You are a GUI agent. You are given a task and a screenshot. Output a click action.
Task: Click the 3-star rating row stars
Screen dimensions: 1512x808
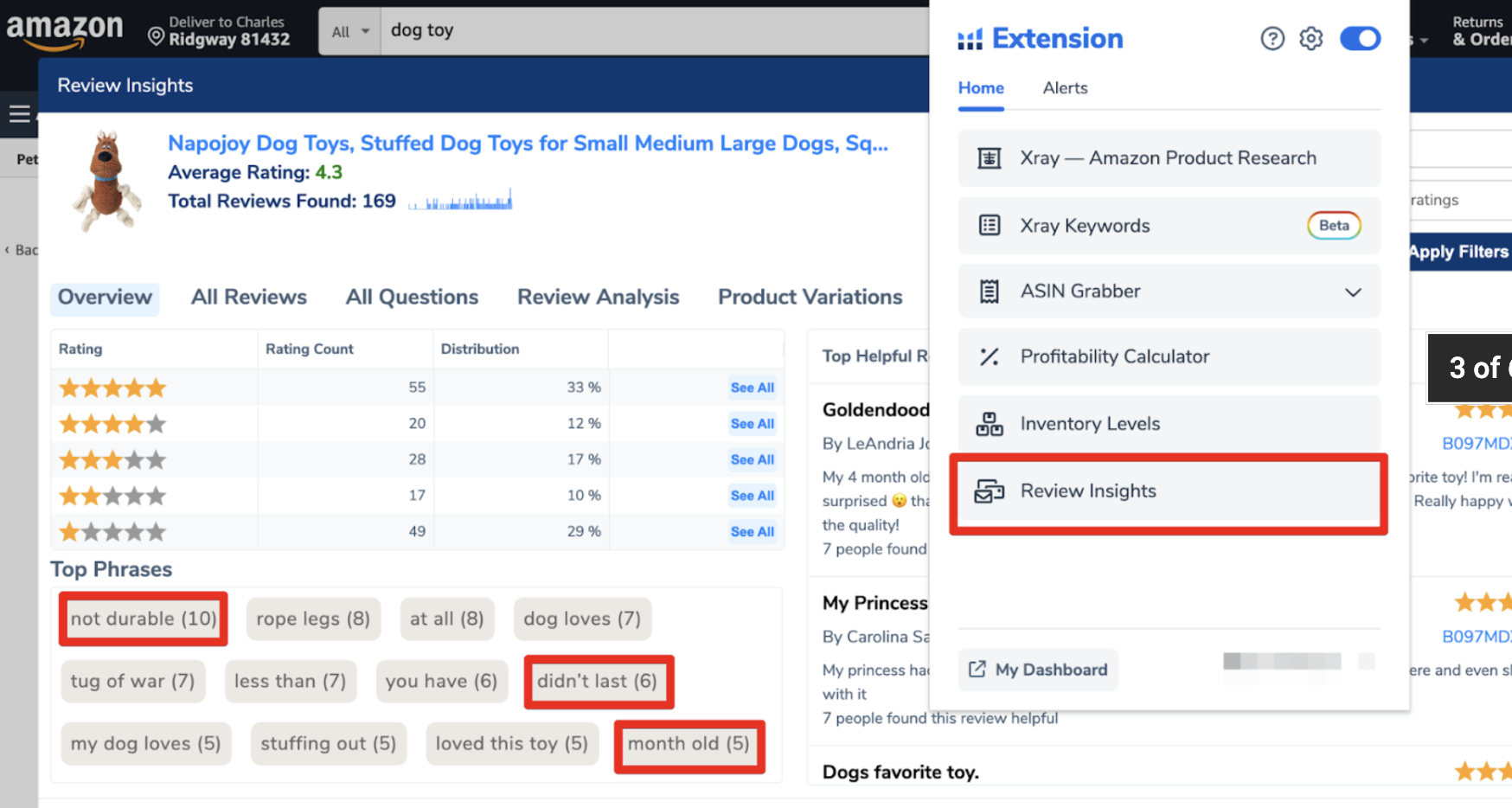(x=112, y=459)
